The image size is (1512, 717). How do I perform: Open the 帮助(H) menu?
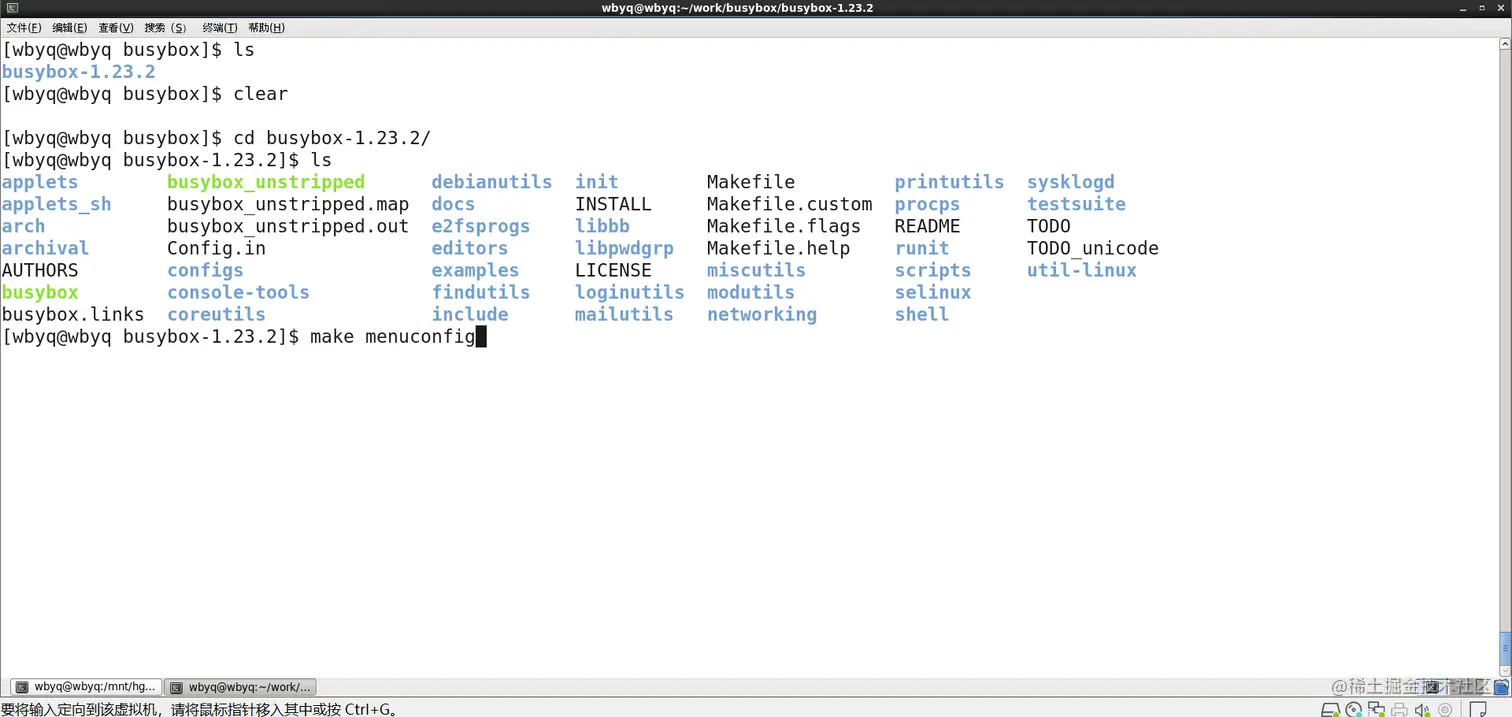(266, 28)
